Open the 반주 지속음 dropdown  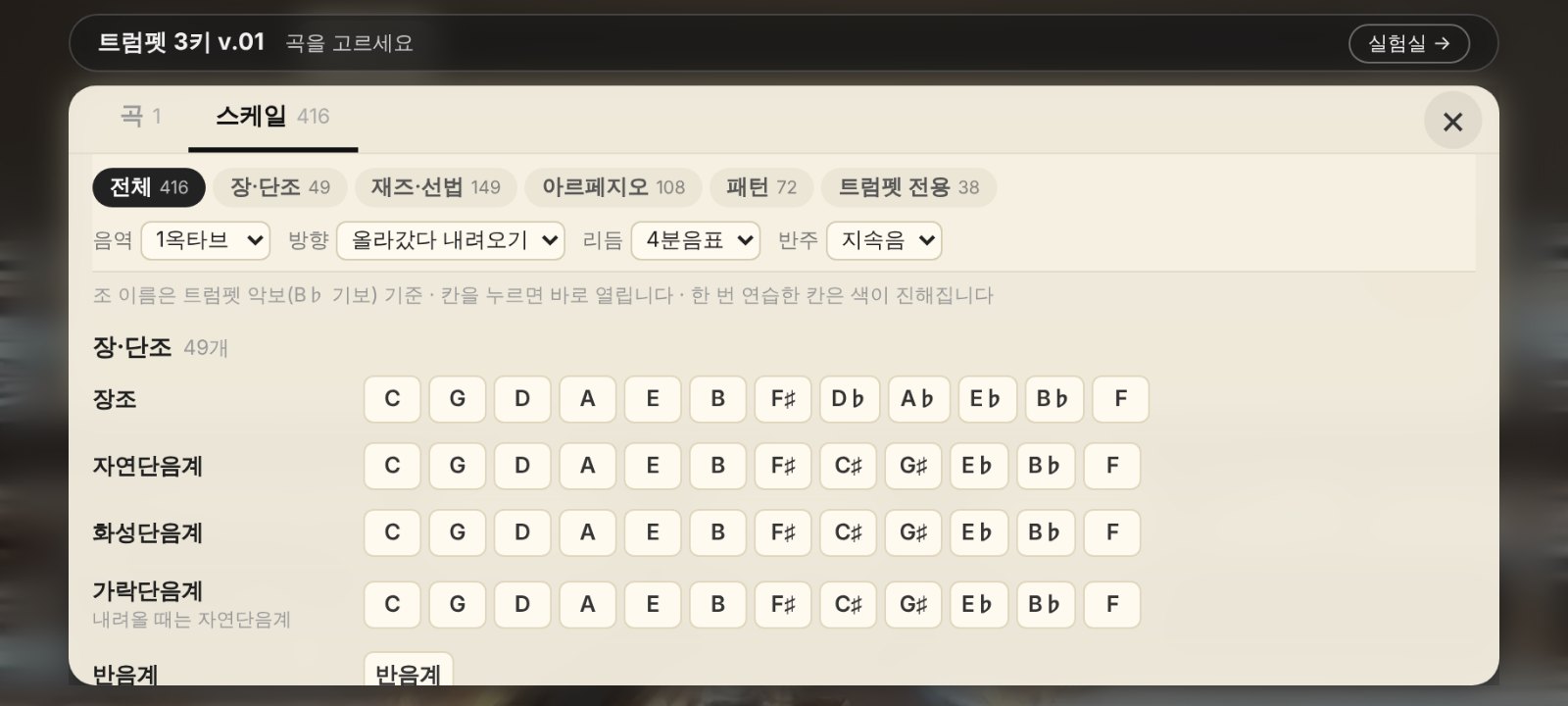coord(884,240)
